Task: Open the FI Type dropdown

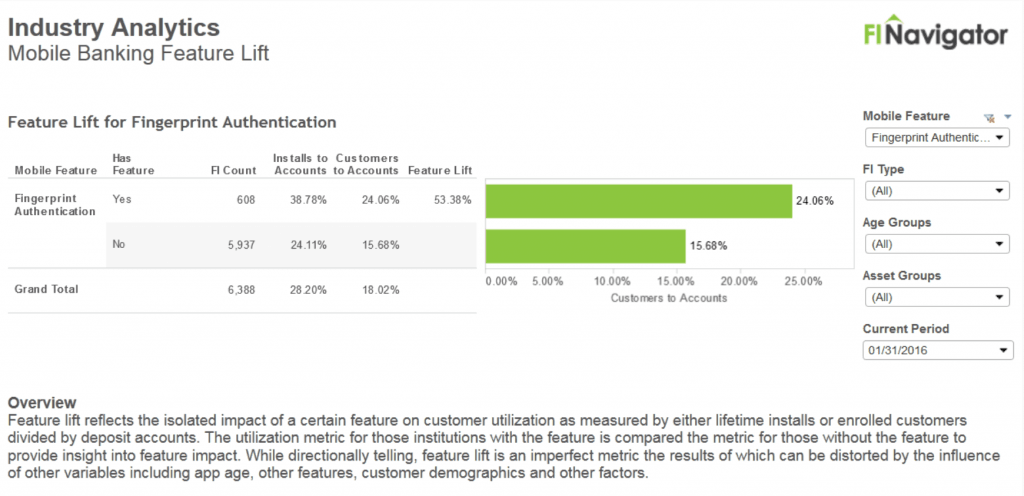Action: click(x=938, y=191)
